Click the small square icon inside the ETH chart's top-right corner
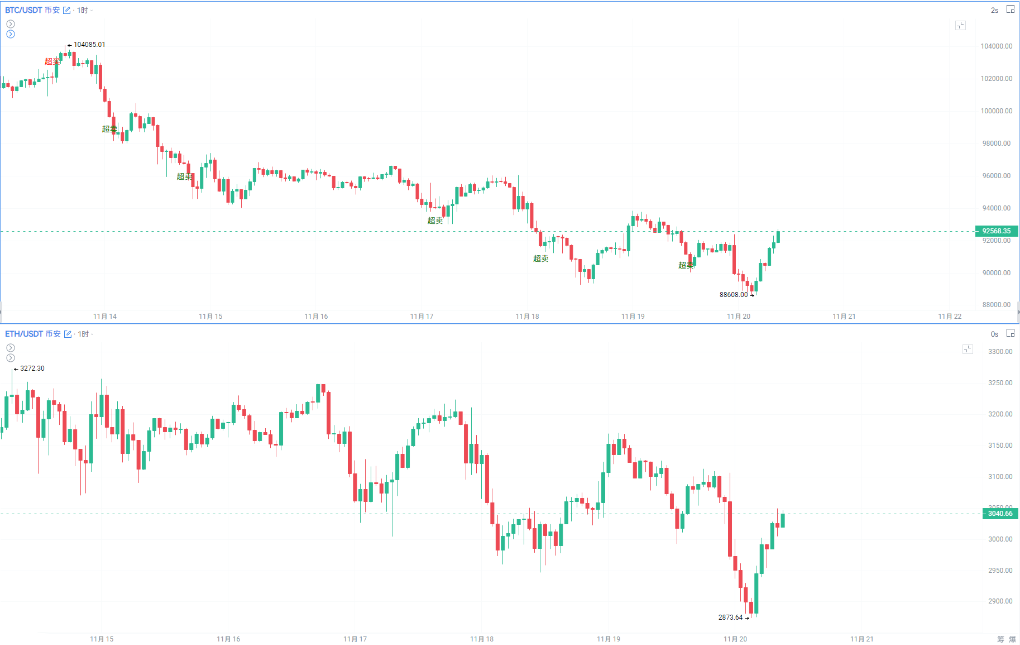The image size is (1020, 645). pos(967,349)
